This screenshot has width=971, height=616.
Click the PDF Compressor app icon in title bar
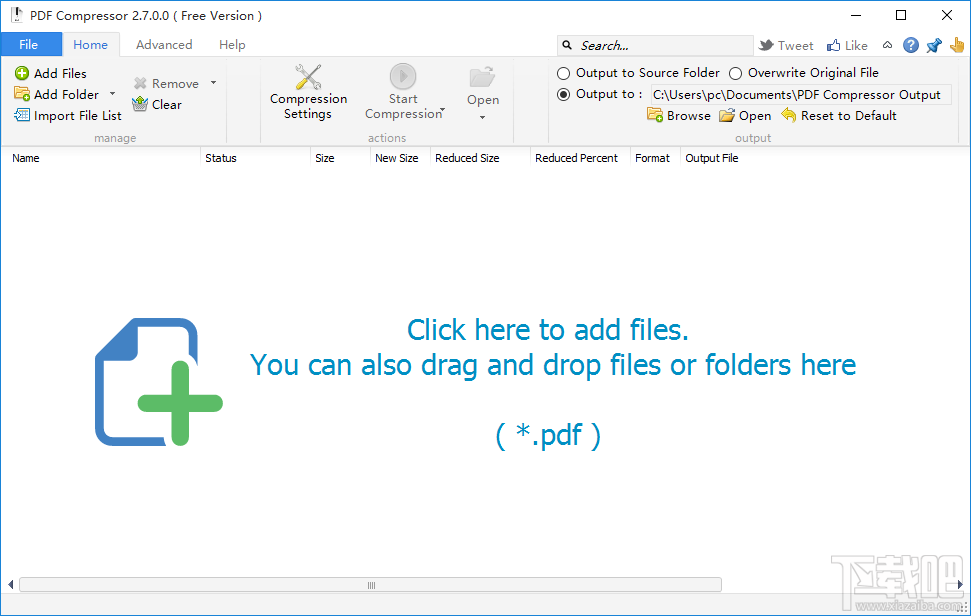16,15
